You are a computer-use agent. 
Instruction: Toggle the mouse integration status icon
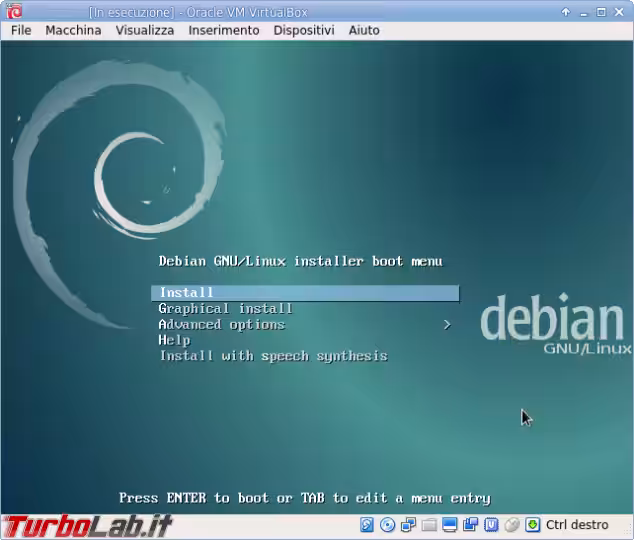click(512, 525)
